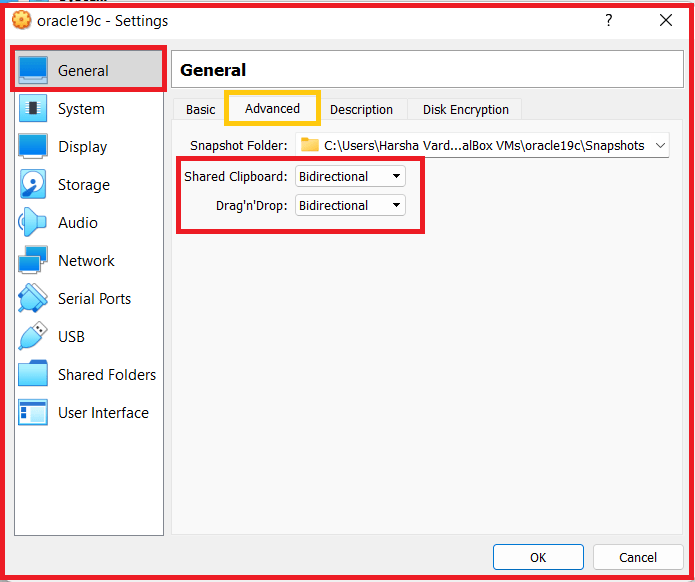This screenshot has width=695, height=582.
Task: Click the USB label in sidebar
Action: pos(71,337)
